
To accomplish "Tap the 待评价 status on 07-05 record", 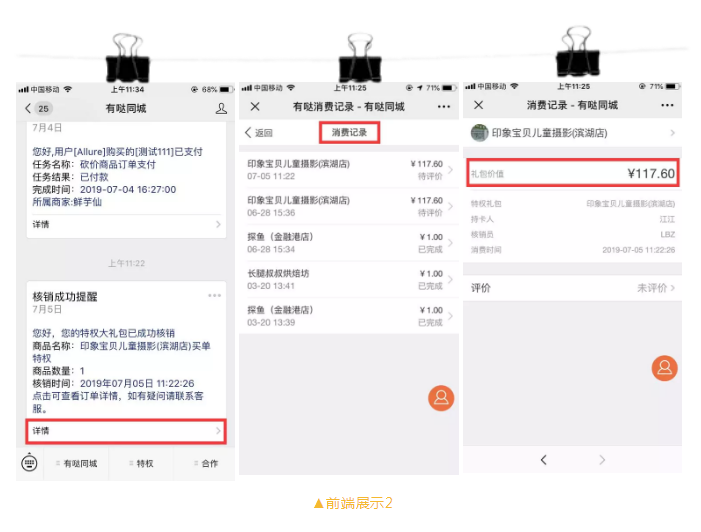I will 430,177.
